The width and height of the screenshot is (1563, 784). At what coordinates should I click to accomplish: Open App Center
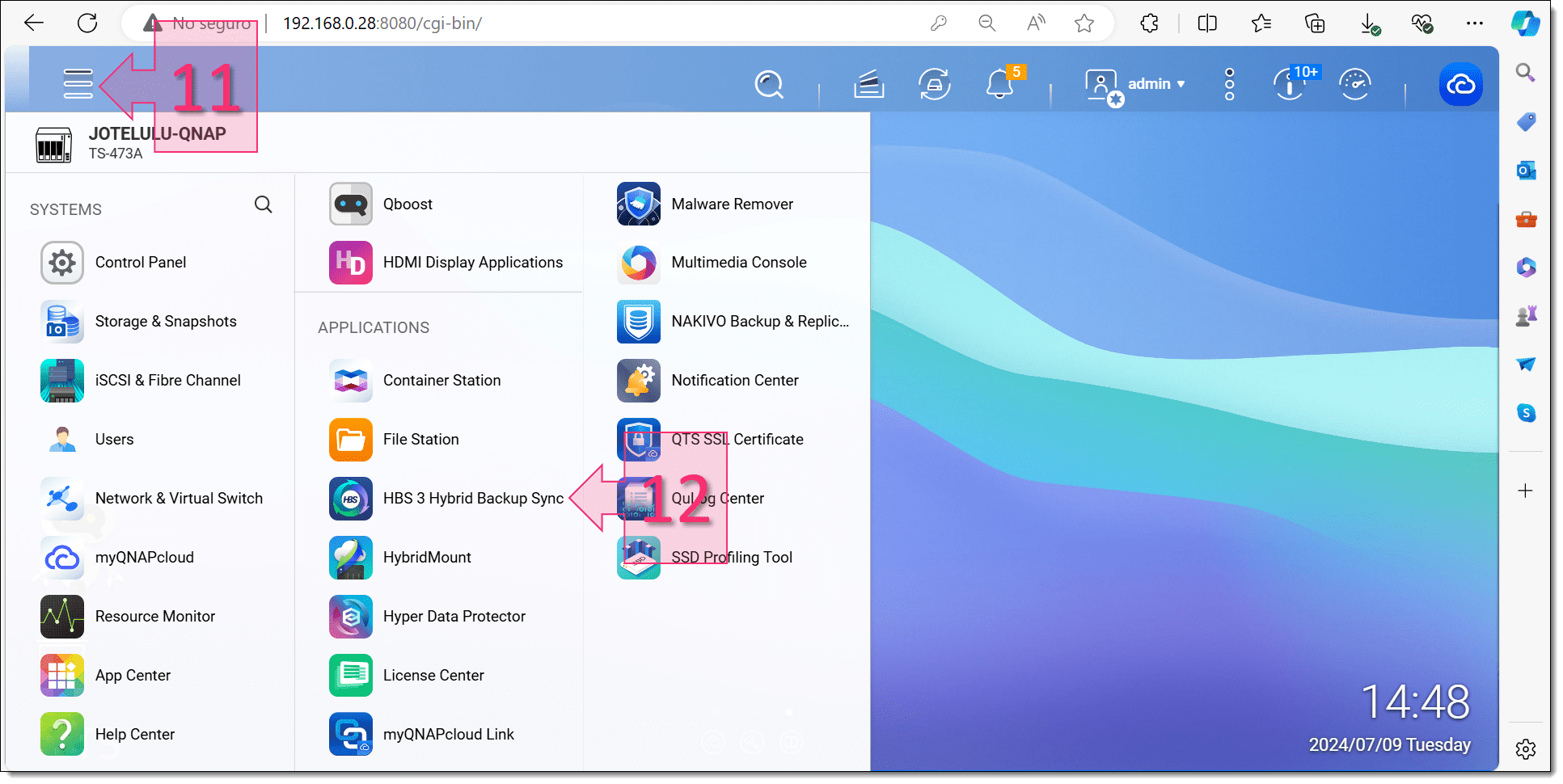point(106,676)
